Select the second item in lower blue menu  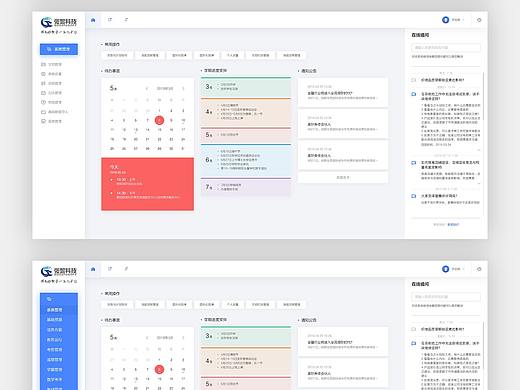coord(59,320)
